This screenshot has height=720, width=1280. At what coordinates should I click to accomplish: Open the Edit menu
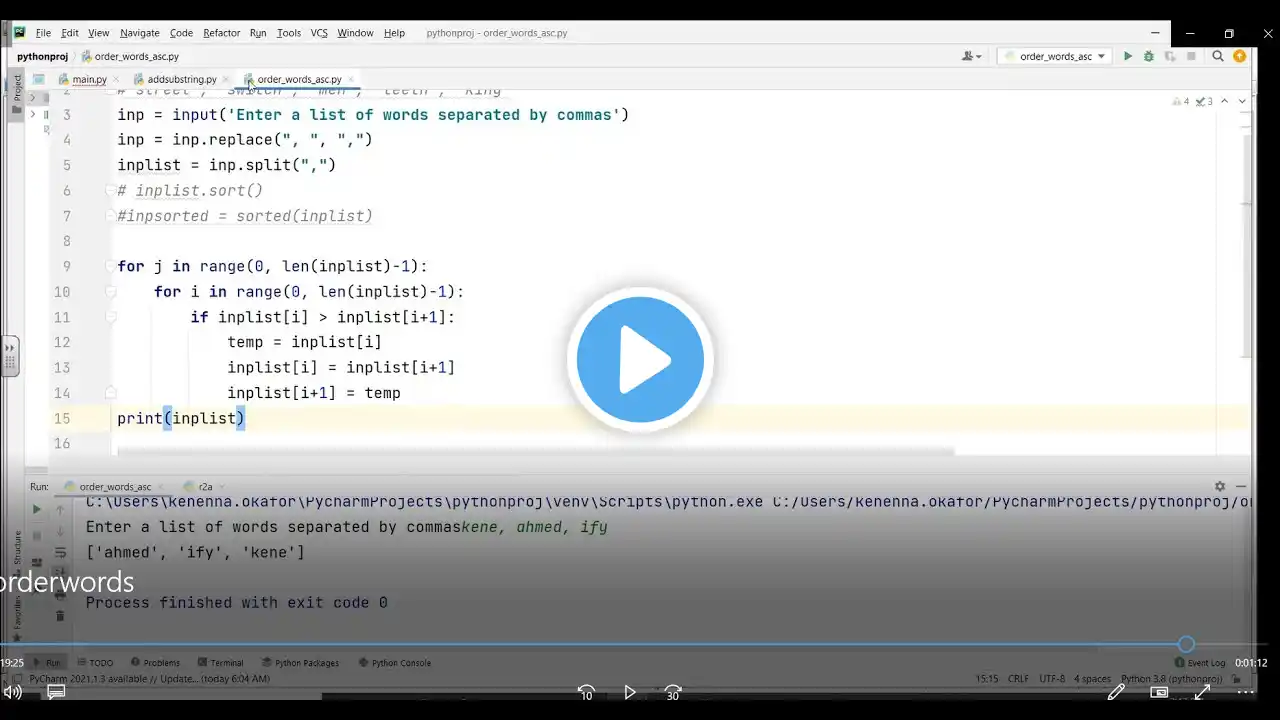pos(70,33)
